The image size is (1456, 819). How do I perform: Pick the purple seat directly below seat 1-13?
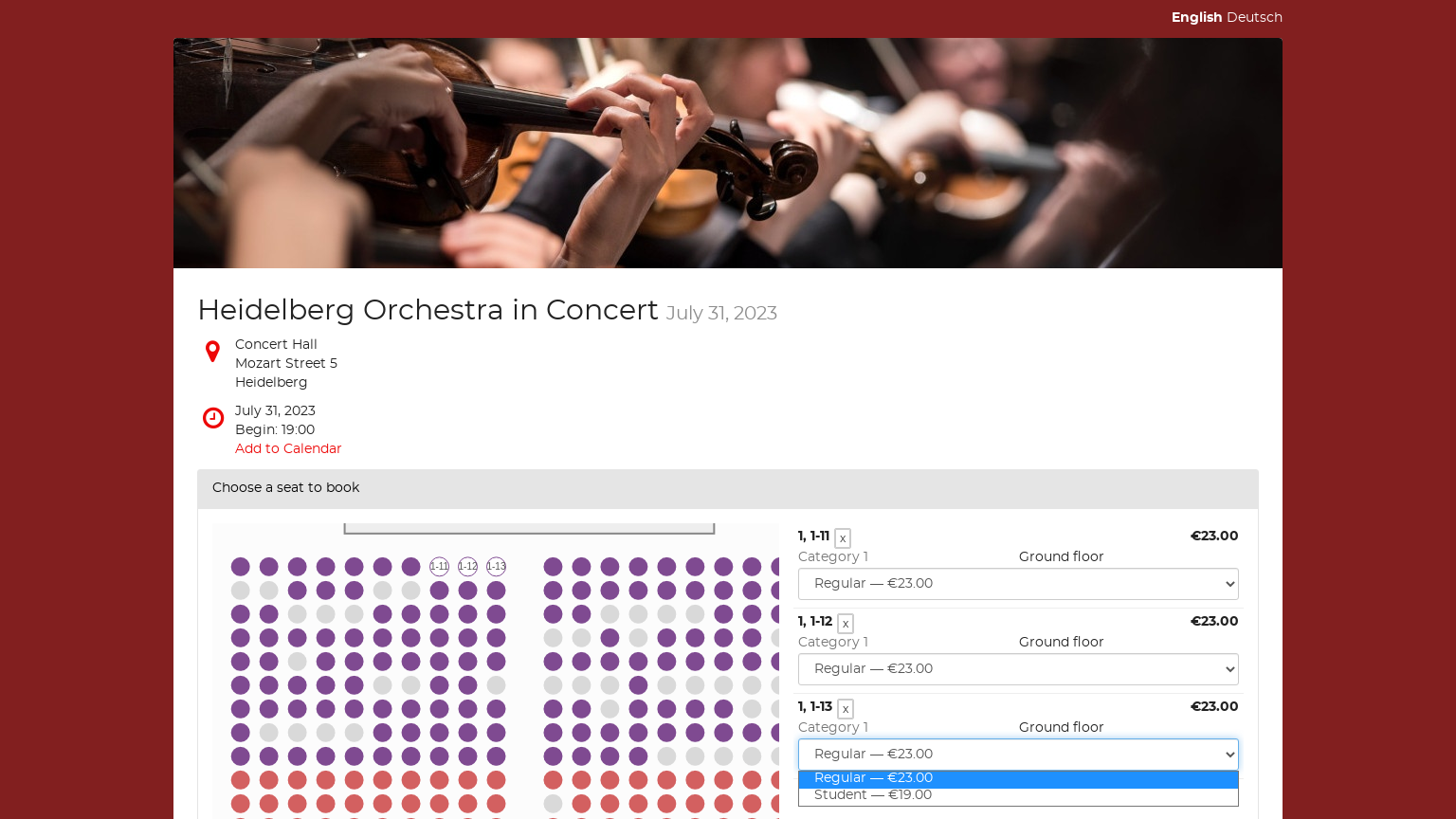(x=496, y=591)
